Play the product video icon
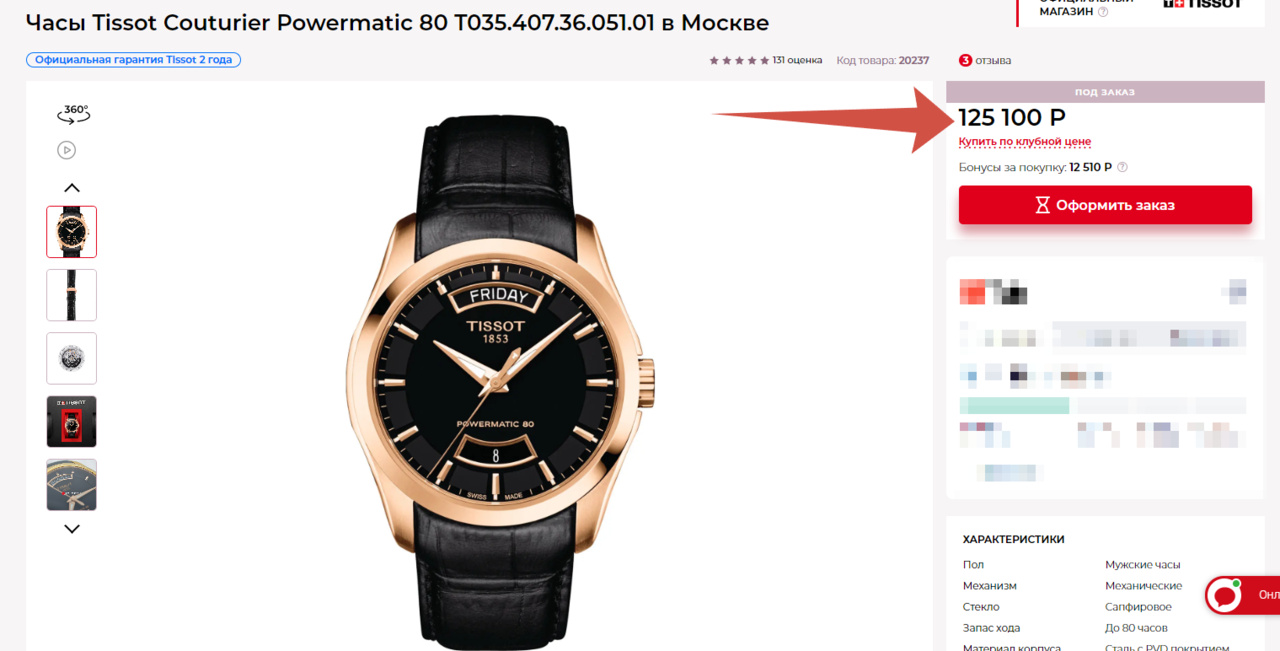This screenshot has height=651, width=1280. pyautogui.click(x=66, y=150)
